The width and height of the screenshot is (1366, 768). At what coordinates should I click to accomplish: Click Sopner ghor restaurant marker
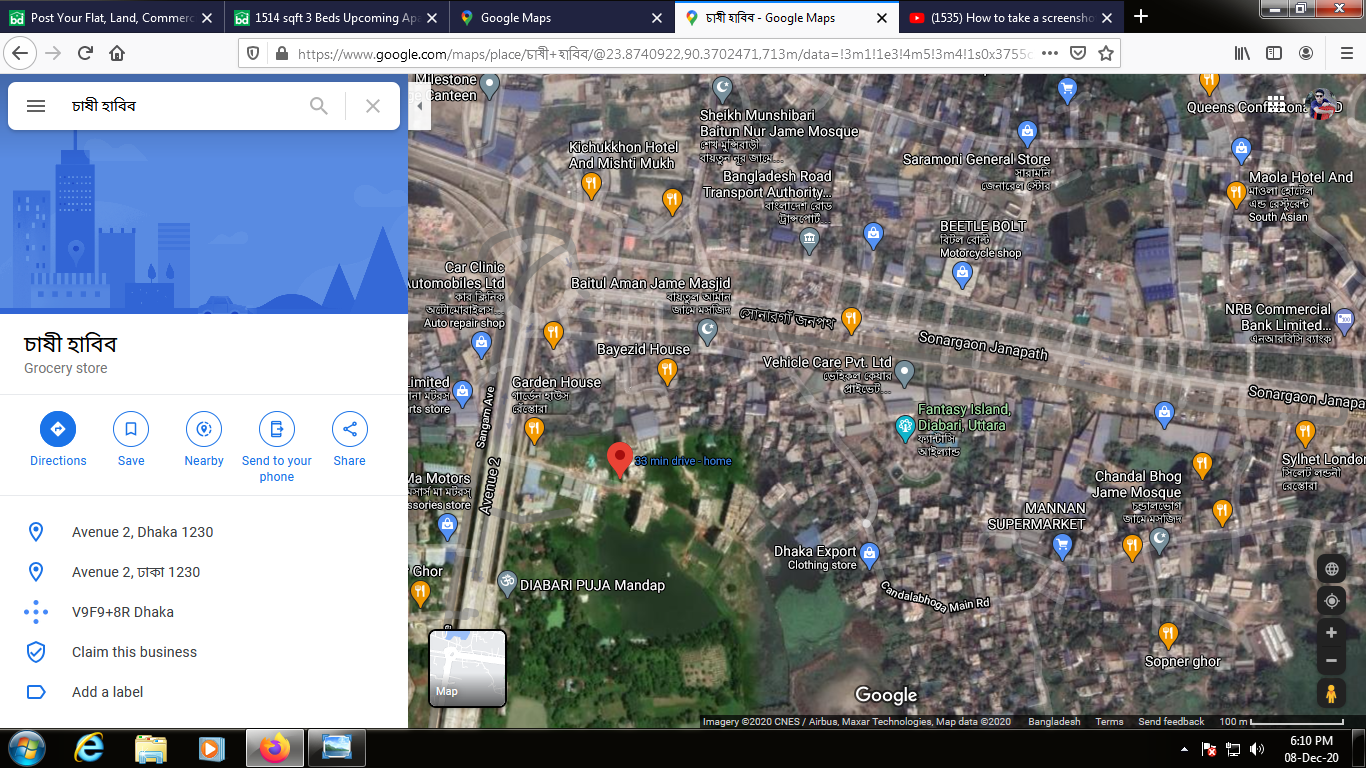click(x=1167, y=635)
